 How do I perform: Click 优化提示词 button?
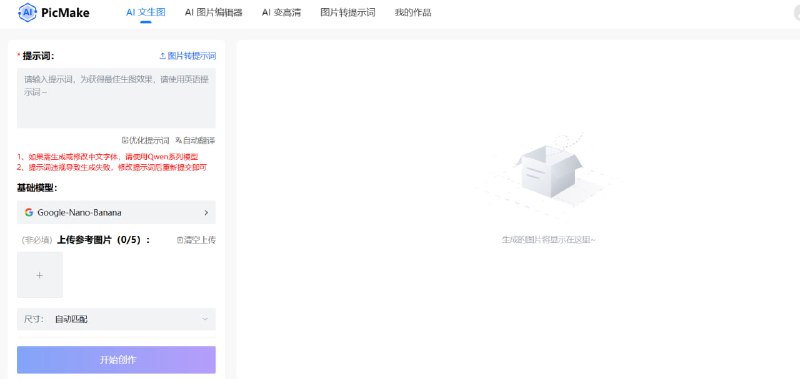145,140
